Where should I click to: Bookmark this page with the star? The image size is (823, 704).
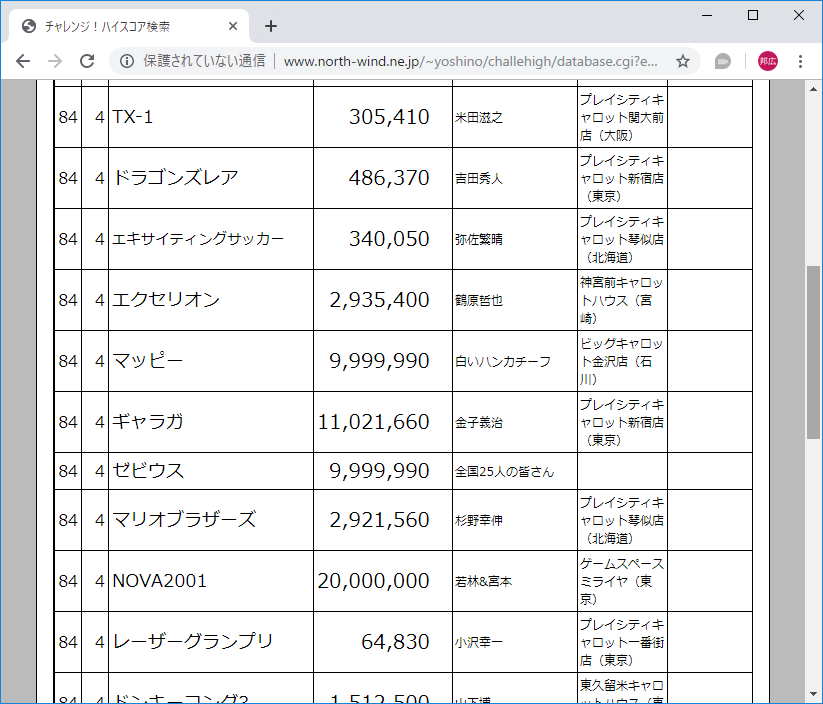coord(682,61)
